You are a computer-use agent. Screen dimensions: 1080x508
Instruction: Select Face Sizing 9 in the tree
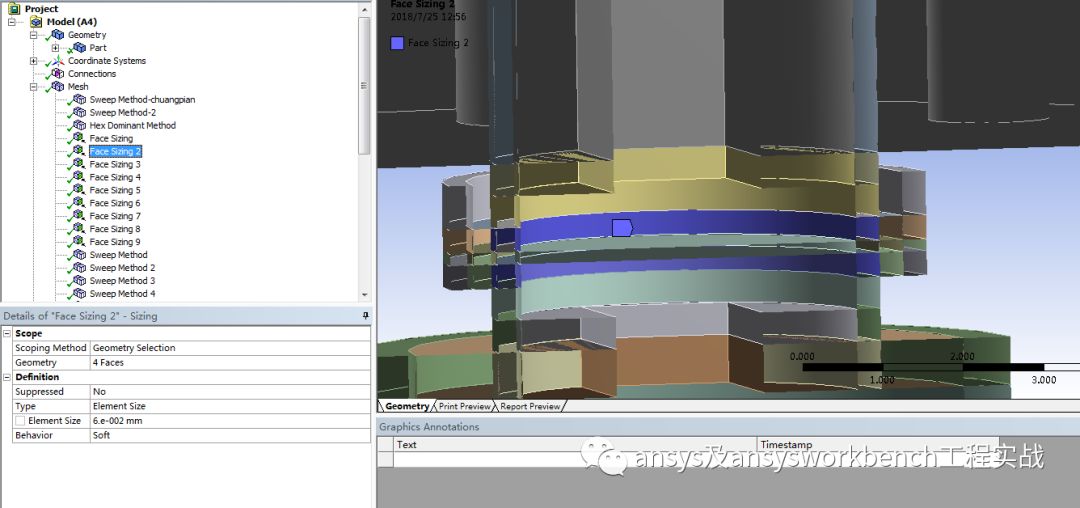tap(114, 242)
